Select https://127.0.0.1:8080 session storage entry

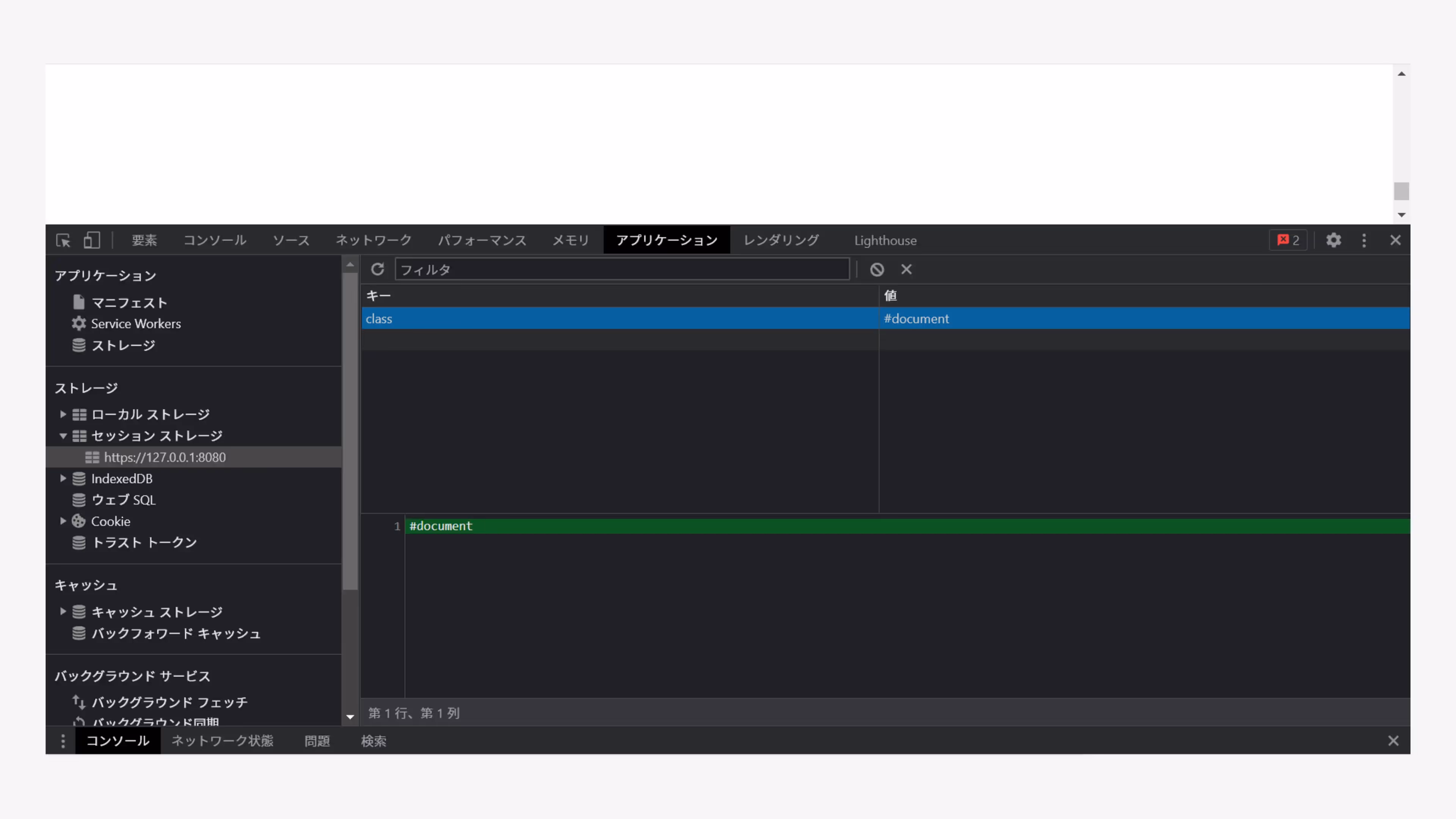193,457
